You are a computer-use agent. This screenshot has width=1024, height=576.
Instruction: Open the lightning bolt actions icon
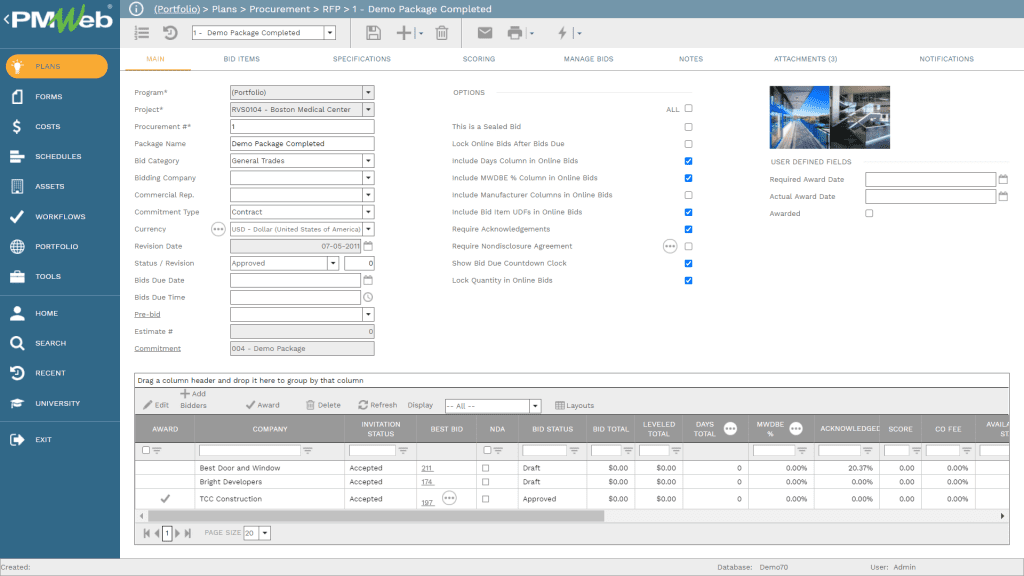click(562, 33)
